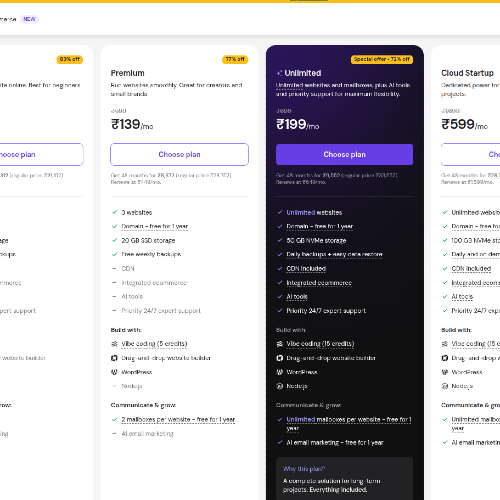
Task: Click the Vibe coding icon in Unlimited plan
Action: [x=280, y=344]
